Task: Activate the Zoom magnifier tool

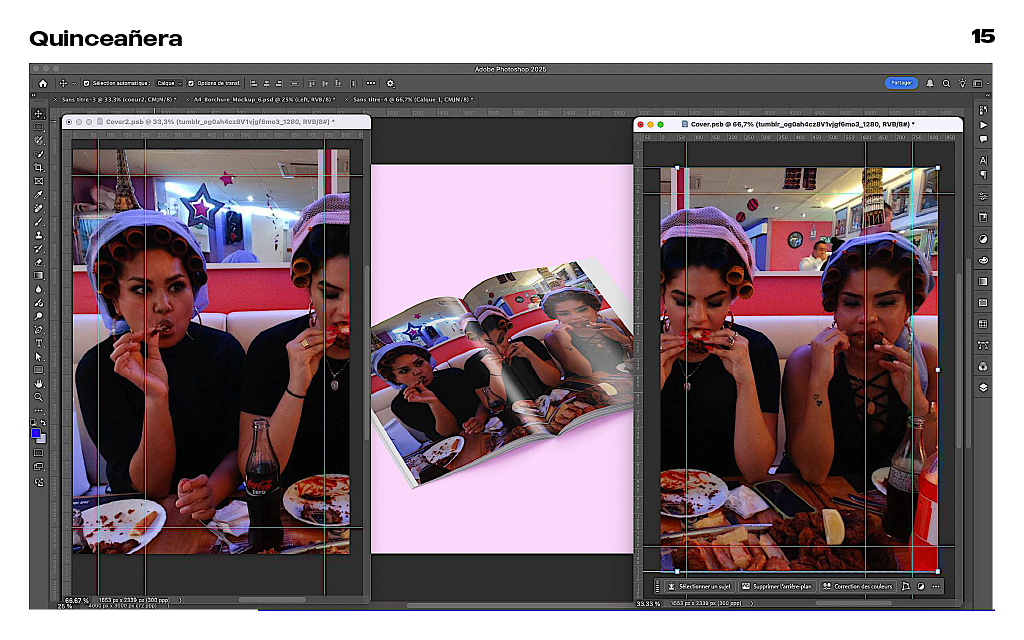Action: (x=39, y=397)
